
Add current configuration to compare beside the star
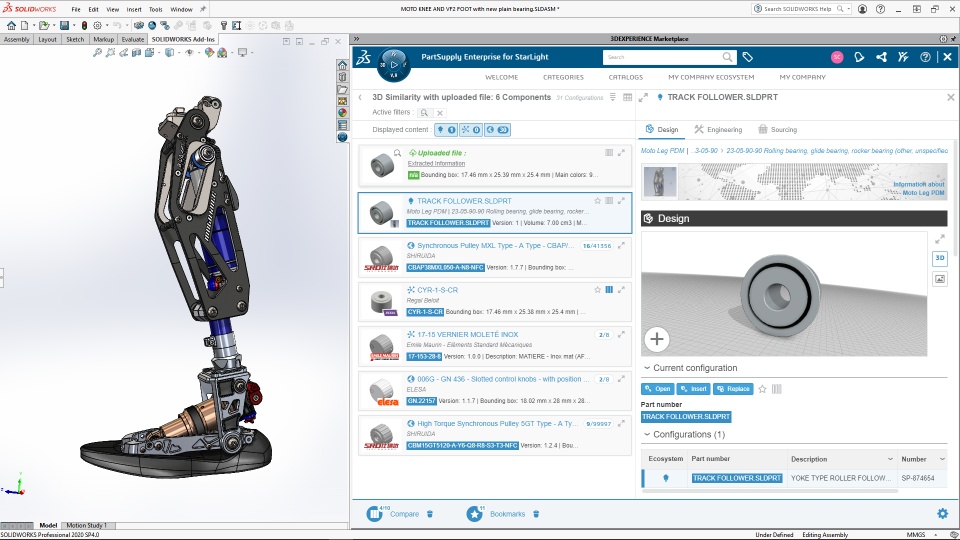coord(777,389)
